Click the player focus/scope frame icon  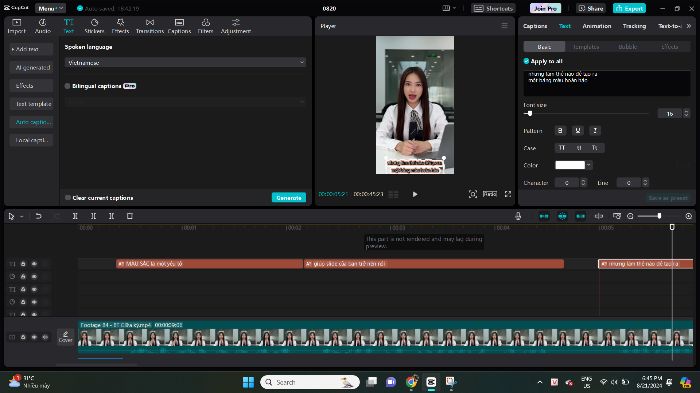[473, 194]
